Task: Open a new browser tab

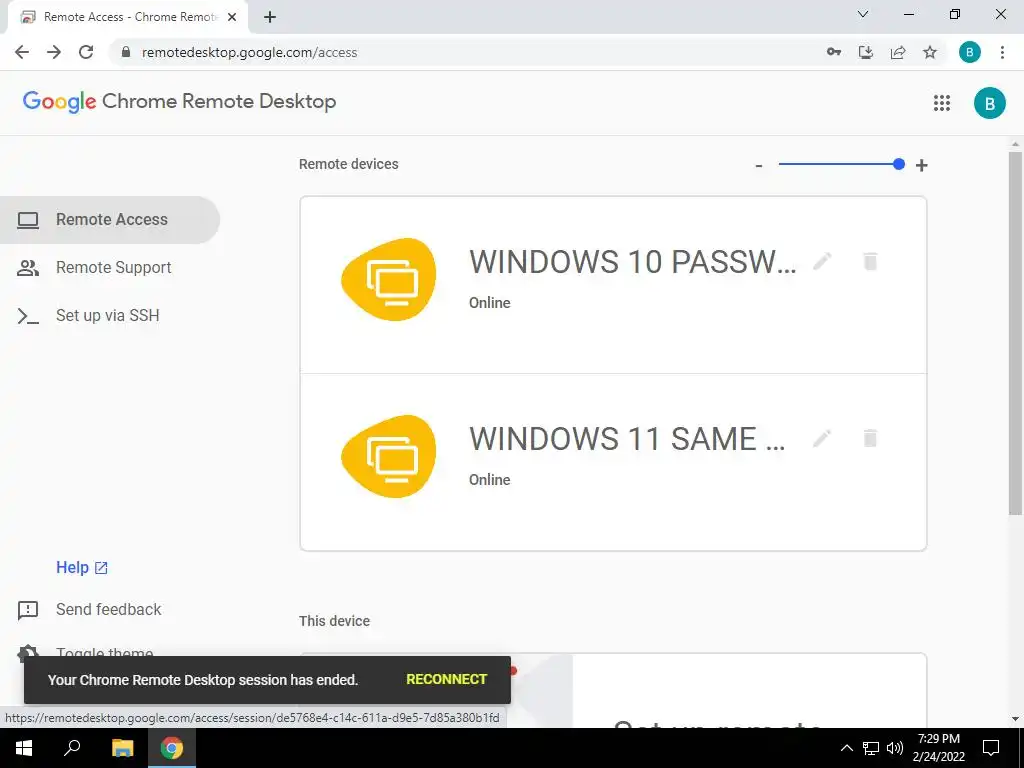Action: (x=270, y=18)
